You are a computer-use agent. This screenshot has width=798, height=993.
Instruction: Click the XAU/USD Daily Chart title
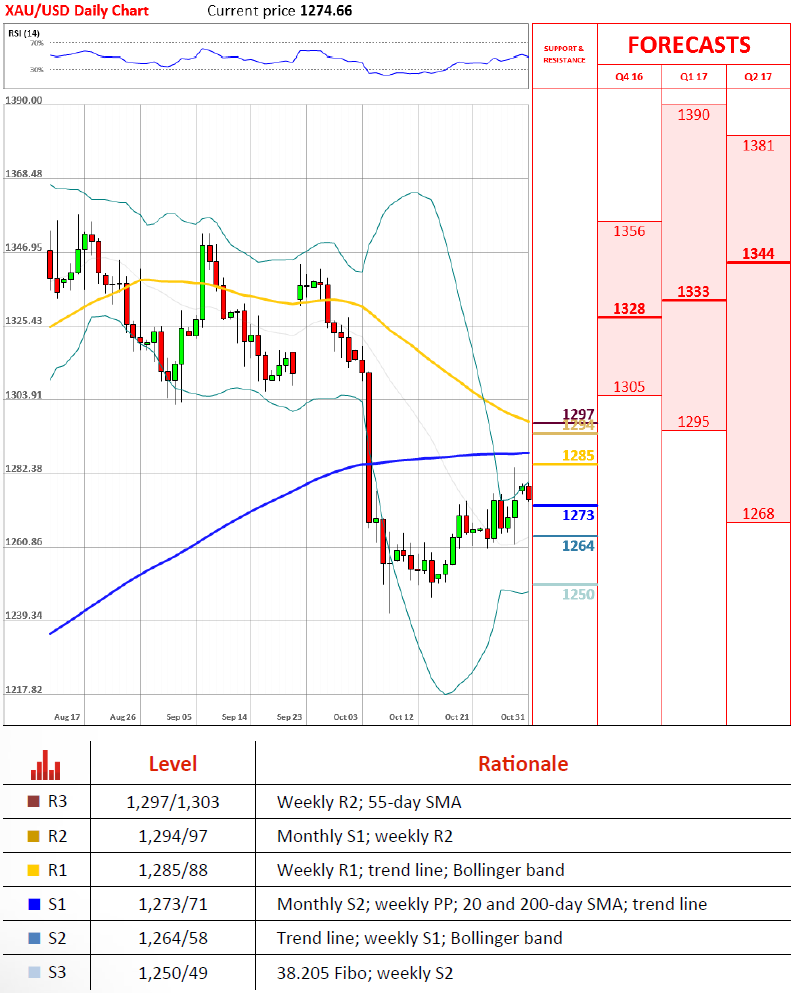pos(77,11)
